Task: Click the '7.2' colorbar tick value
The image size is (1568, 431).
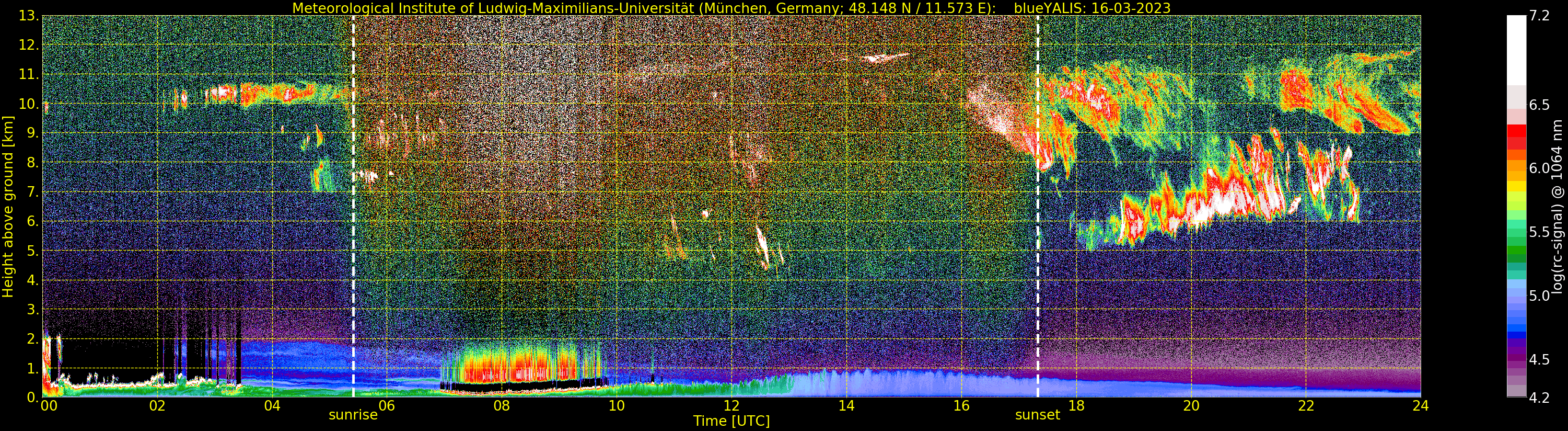Action: [x=1539, y=16]
